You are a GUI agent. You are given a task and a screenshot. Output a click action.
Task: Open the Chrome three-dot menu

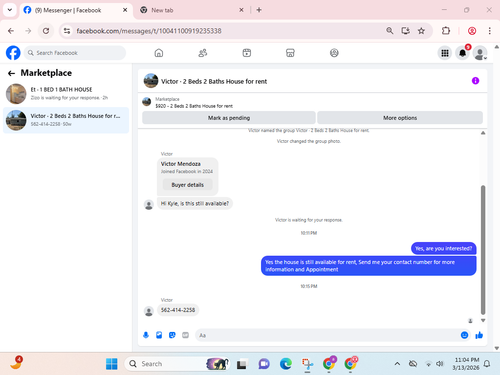tap(489, 31)
